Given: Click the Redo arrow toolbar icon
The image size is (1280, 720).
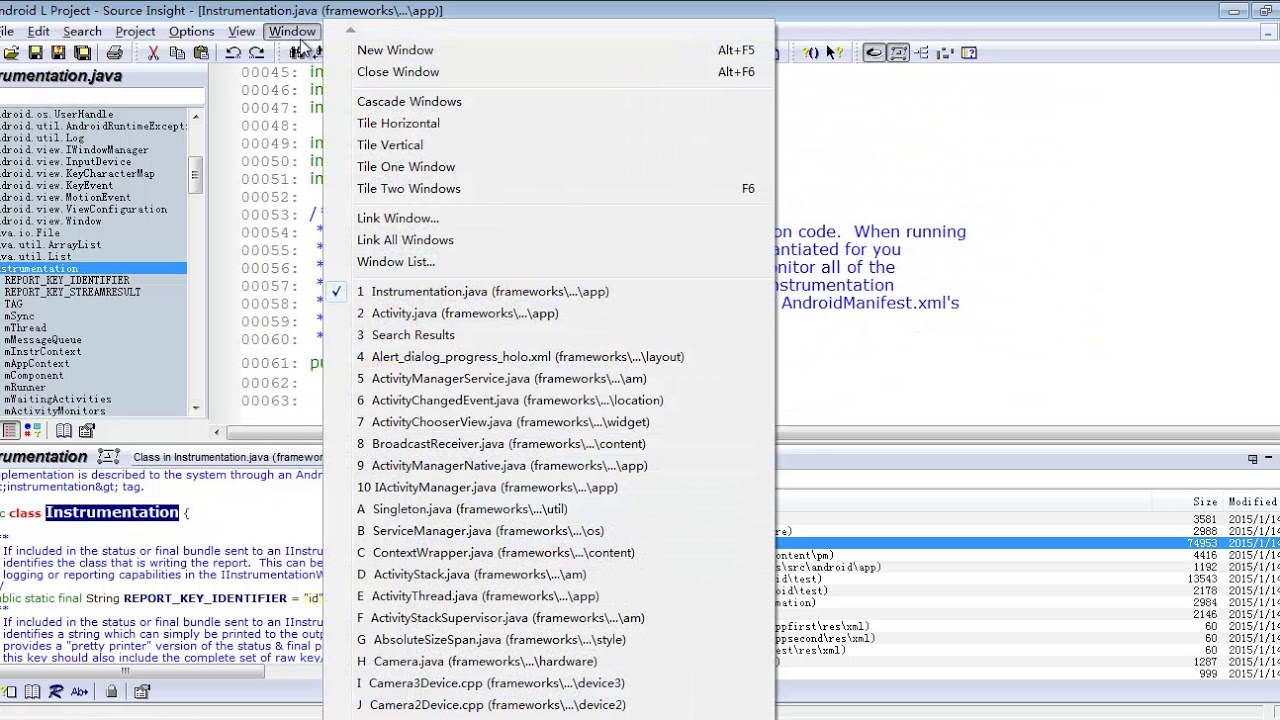Looking at the screenshot, I should [x=256, y=53].
